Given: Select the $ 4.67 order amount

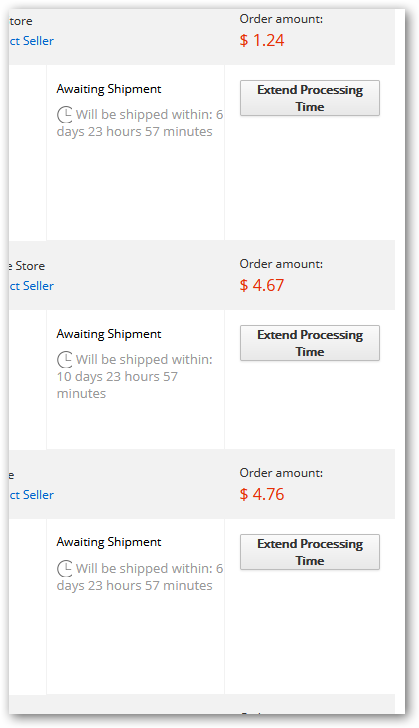Looking at the screenshot, I should [262, 285].
